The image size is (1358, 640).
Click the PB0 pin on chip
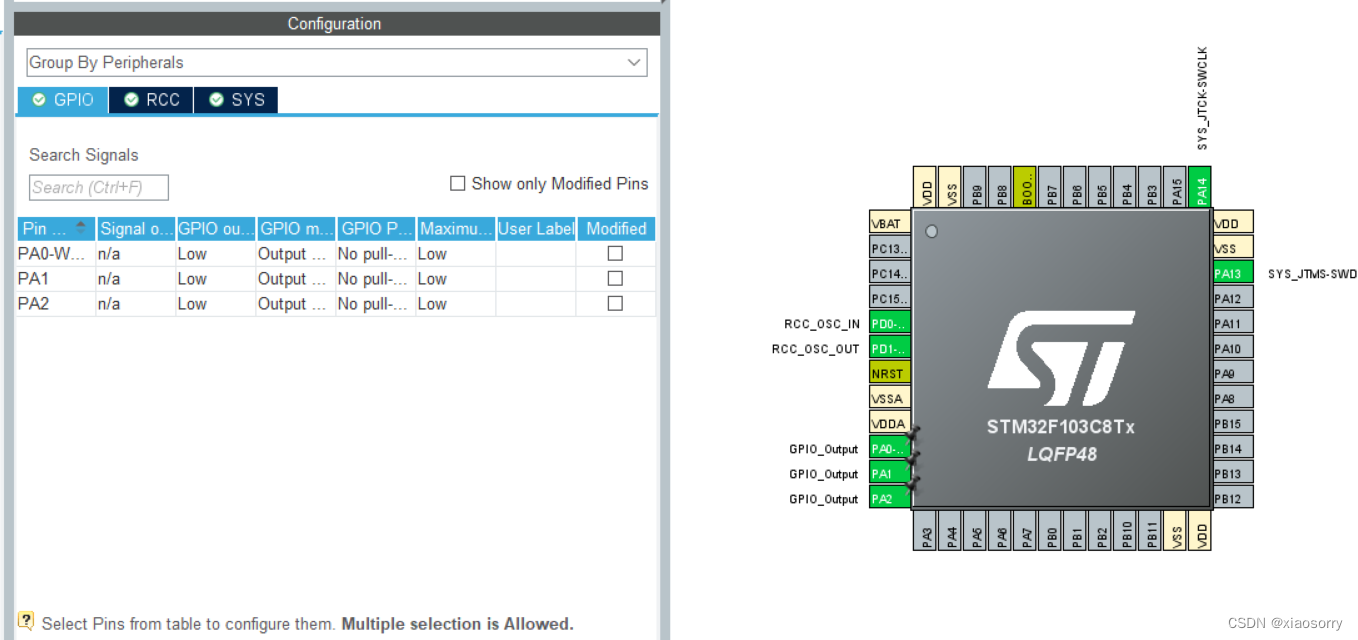1051,530
